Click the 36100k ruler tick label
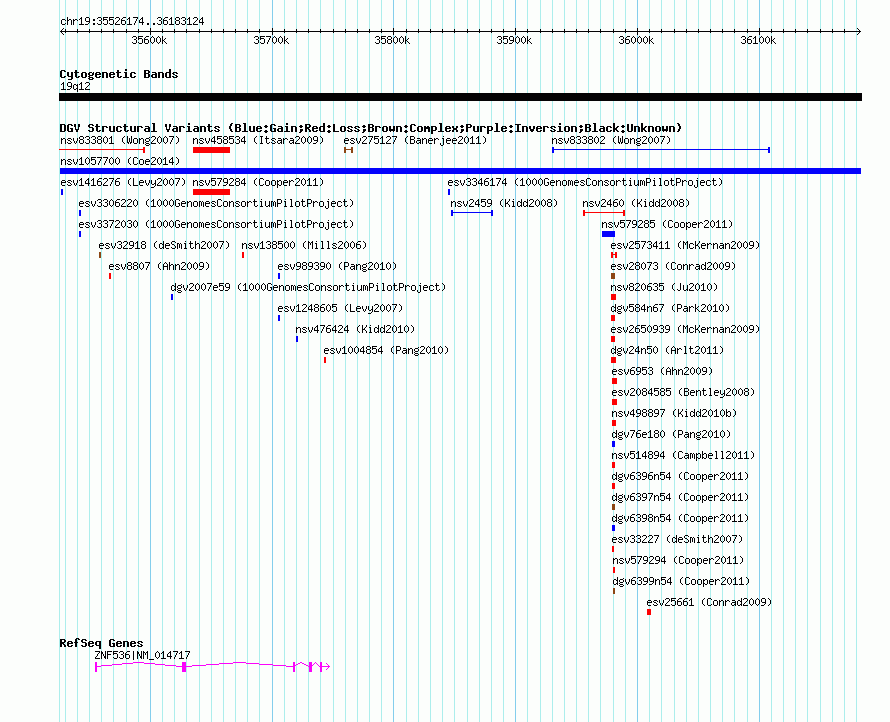Screen dimensions: 890x722 tap(758, 40)
